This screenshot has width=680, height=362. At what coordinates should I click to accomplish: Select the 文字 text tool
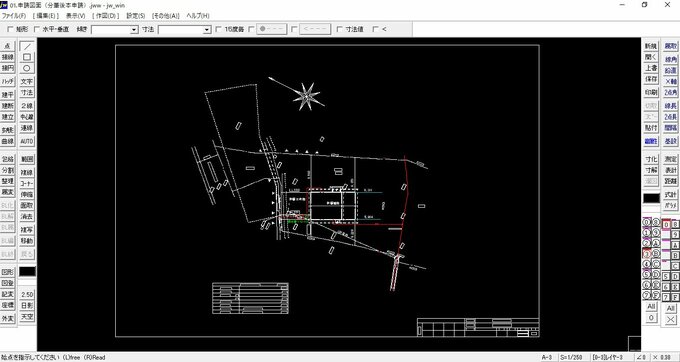tap(27, 82)
